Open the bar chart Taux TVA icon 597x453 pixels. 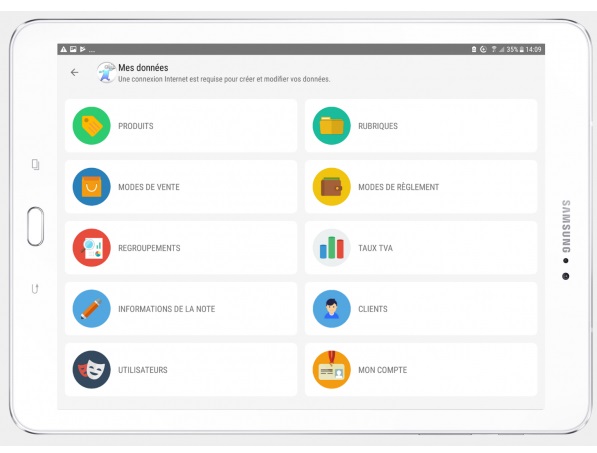click(x=332, y=248)
